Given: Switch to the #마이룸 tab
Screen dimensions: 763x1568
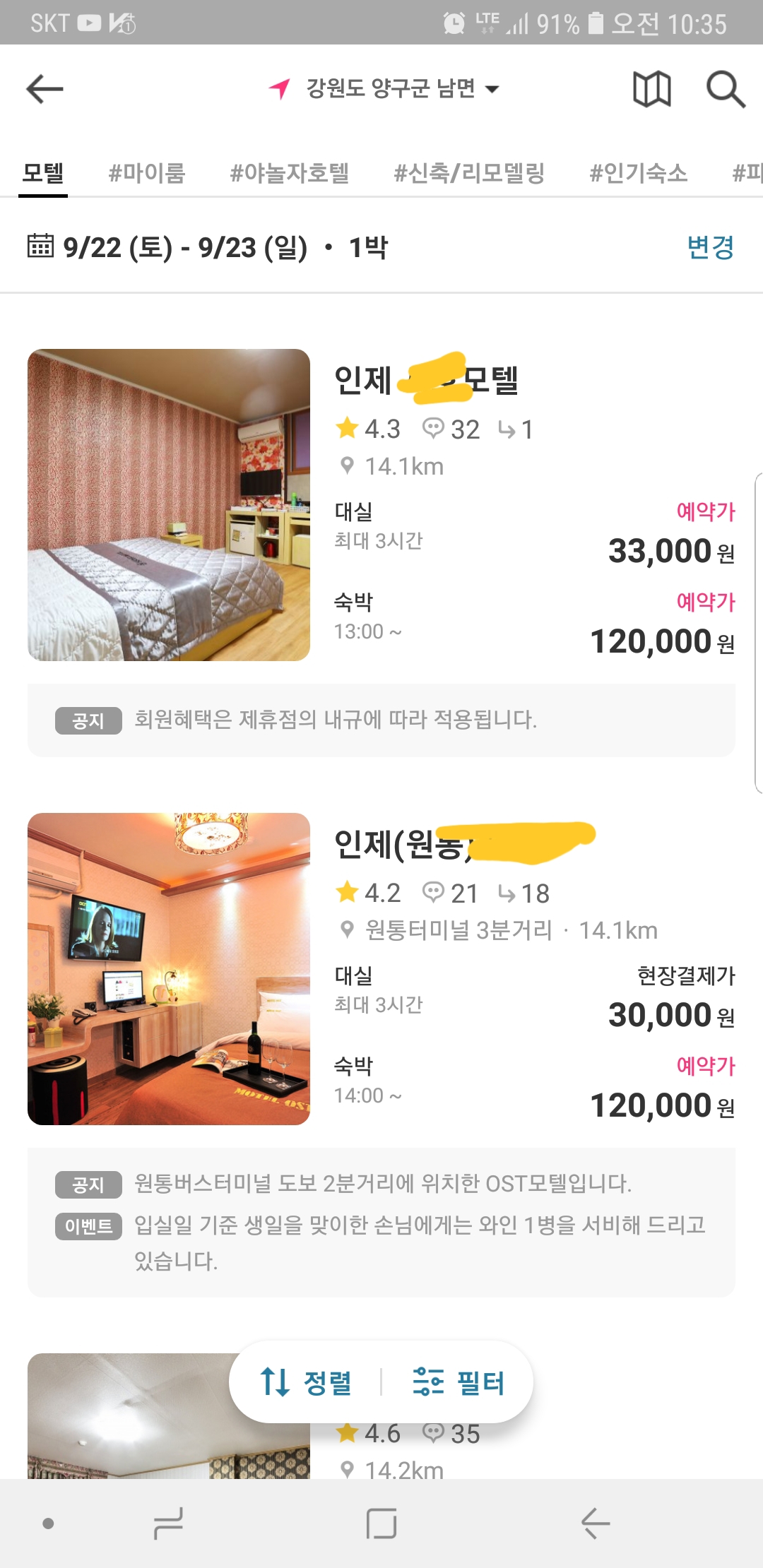Looking at the screenshot, I should pyautogui.click(x=147, y=173).
